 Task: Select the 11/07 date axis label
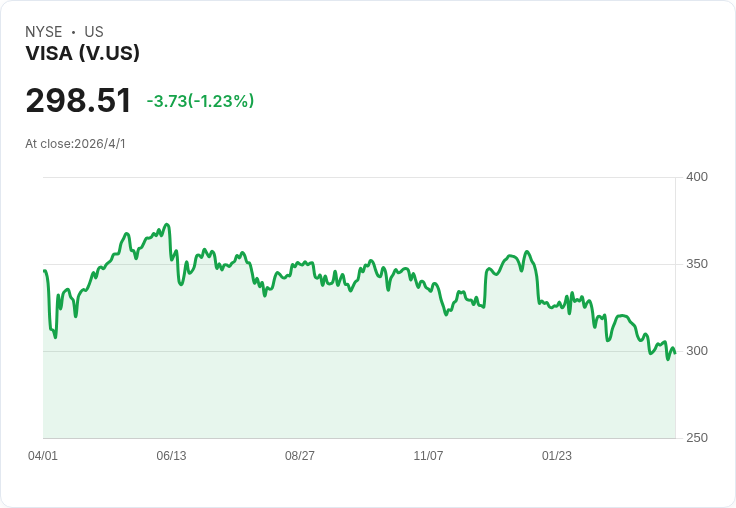[428, 456]
